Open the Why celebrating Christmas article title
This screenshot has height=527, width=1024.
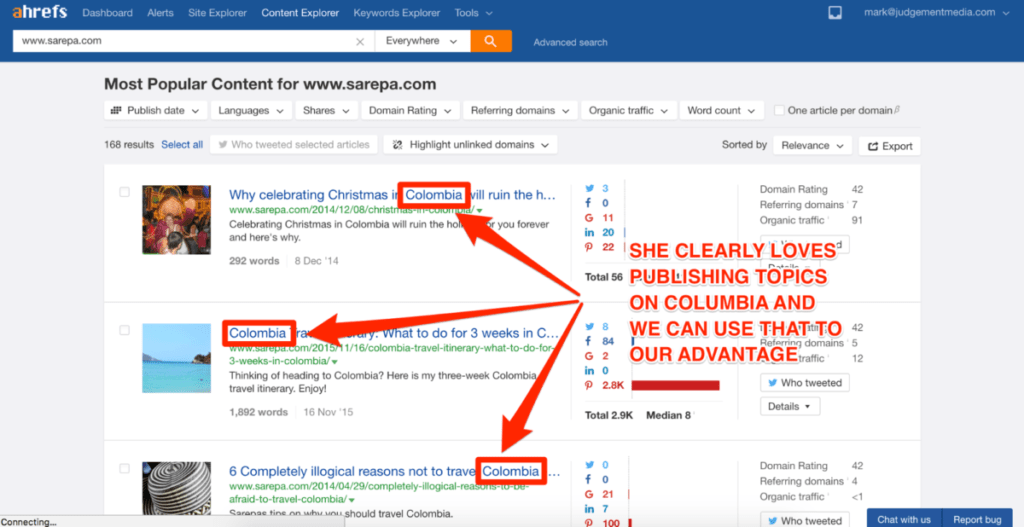392,195
